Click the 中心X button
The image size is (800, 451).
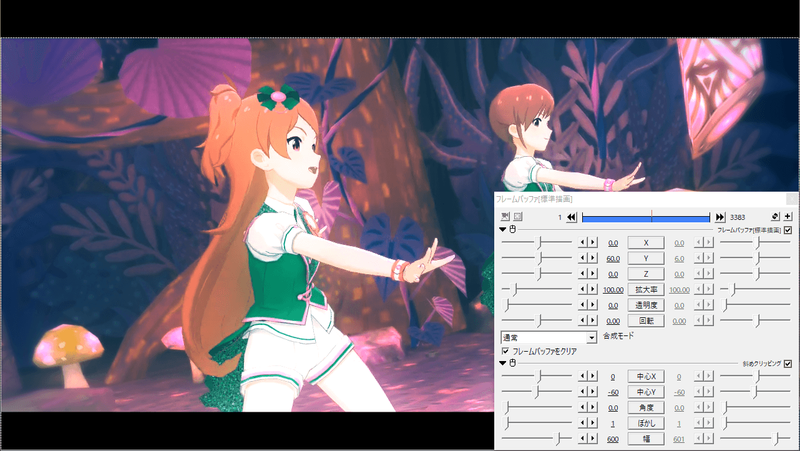[646, 377]
